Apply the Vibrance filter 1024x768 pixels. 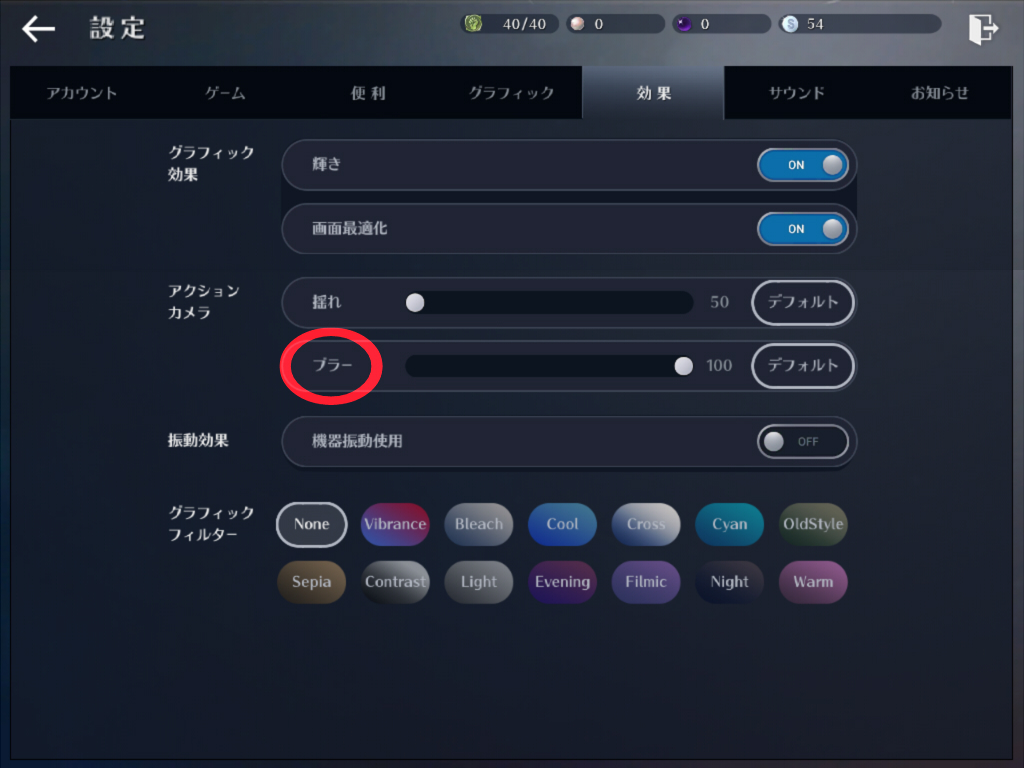click(x=395, y=524)
